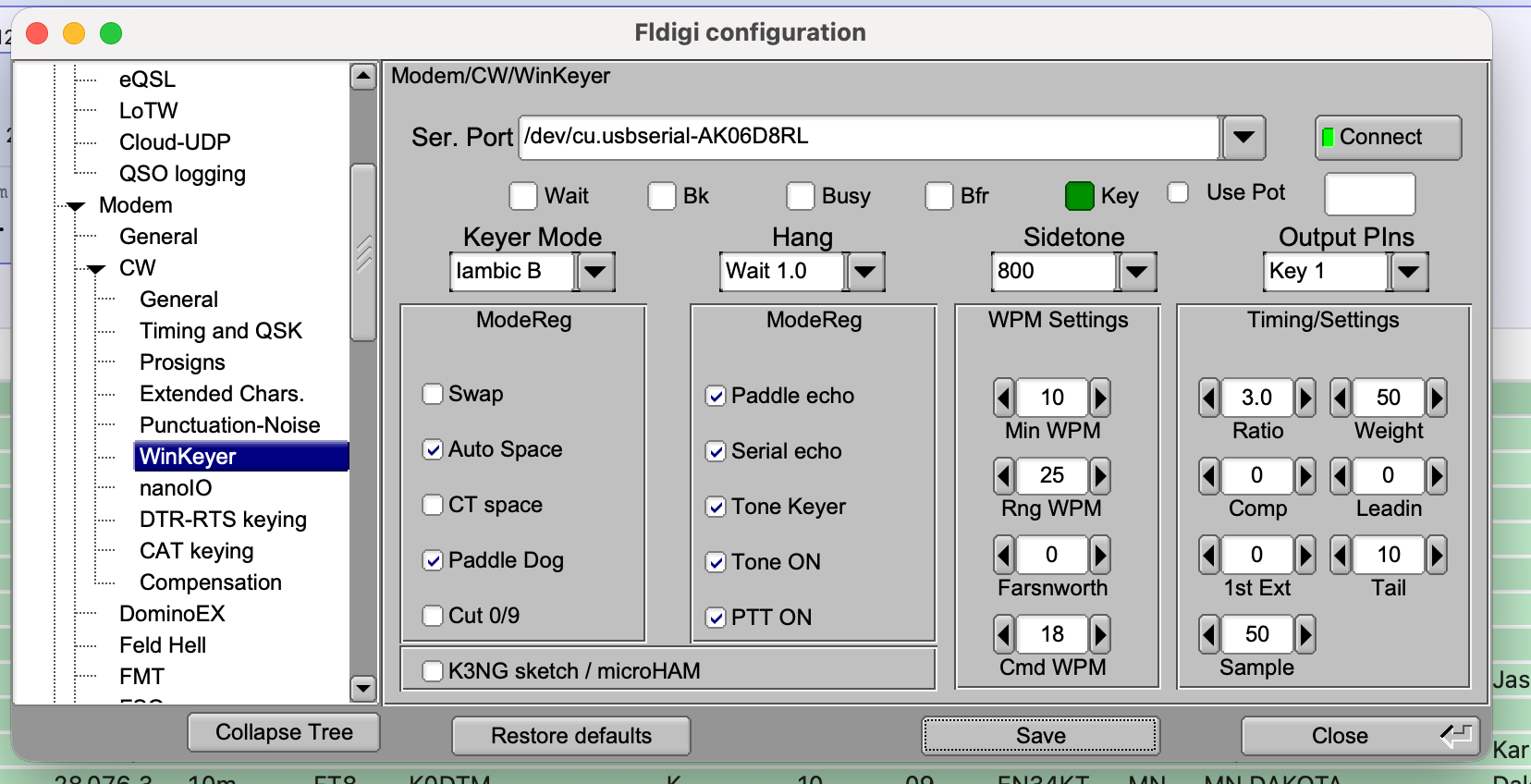Click the Connect button

(1388, 138)
